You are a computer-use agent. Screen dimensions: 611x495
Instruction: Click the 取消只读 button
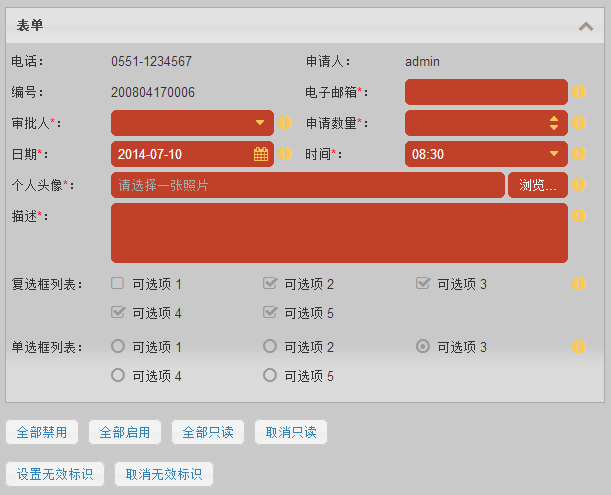click(291, 432)
